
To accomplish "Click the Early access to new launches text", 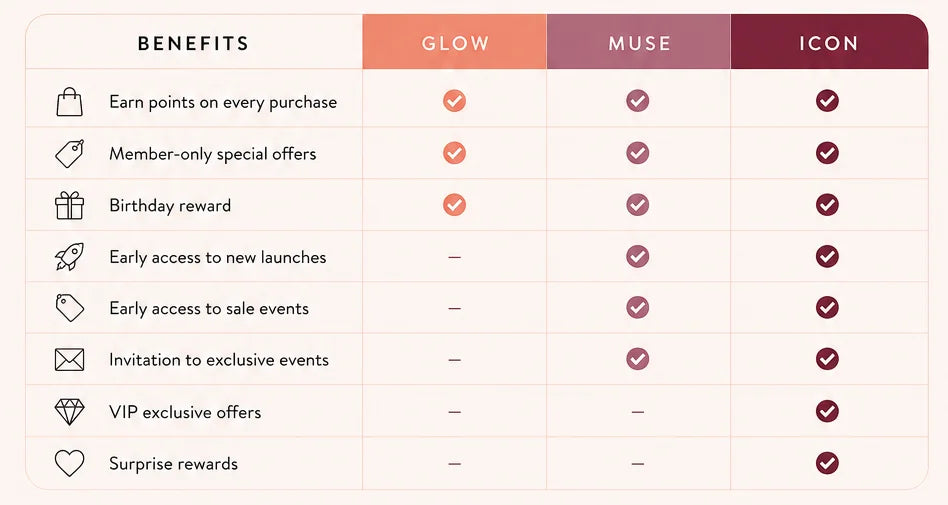I will tap(218, 258).
